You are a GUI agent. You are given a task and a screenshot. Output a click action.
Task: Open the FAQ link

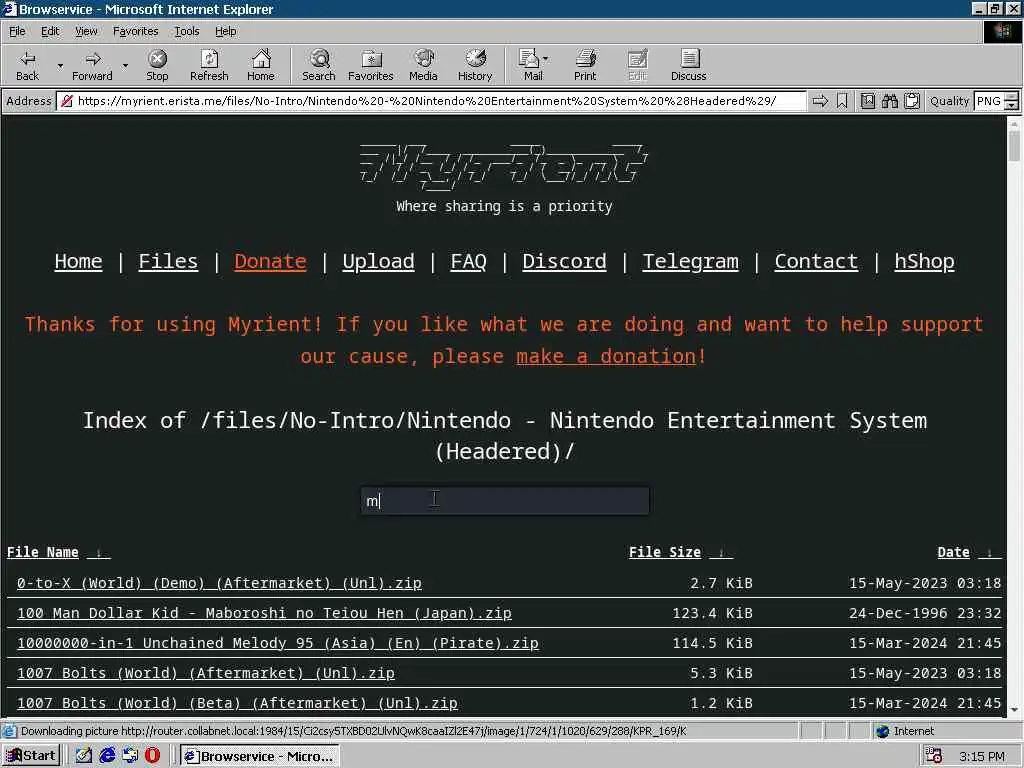click(x=468, y=261)
